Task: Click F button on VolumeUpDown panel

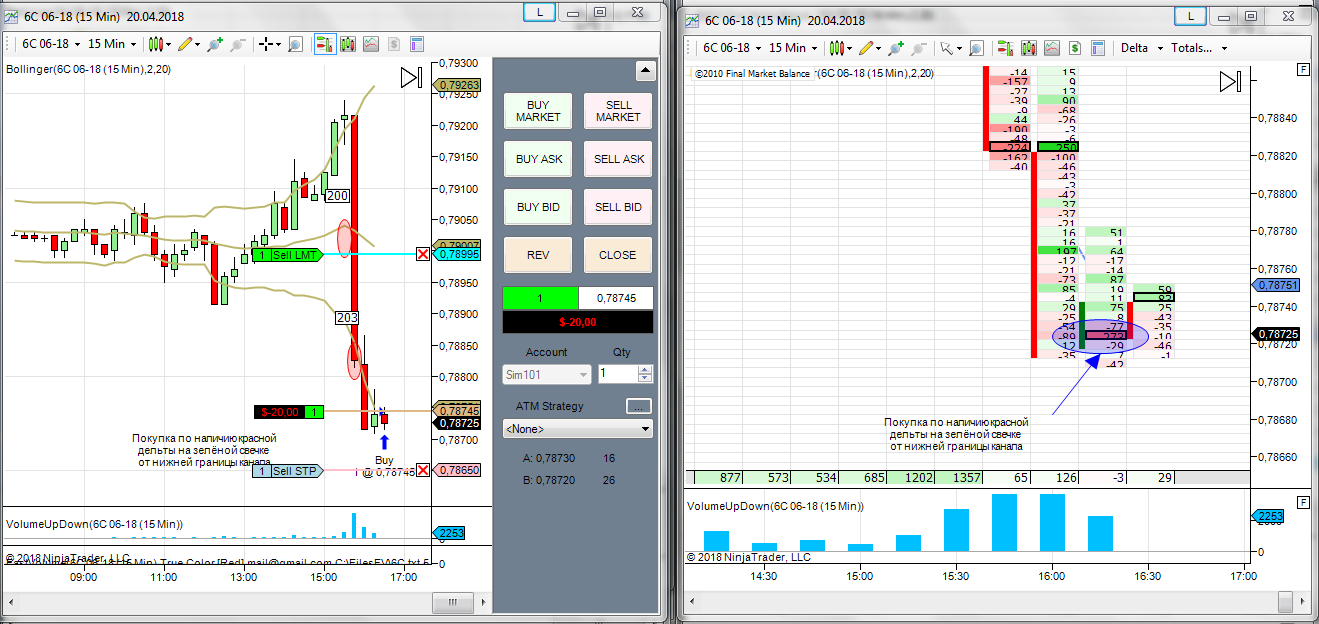Action: pos(1303,501)
